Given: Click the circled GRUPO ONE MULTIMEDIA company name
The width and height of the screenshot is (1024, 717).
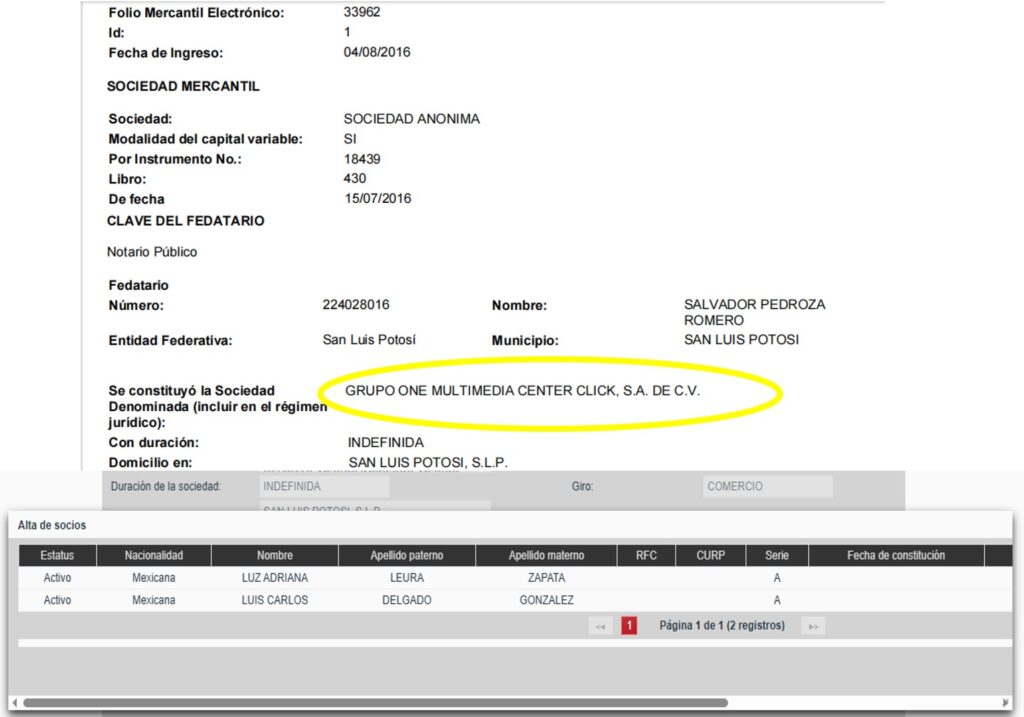Looking at the screenshot, I should pos(522,391).
